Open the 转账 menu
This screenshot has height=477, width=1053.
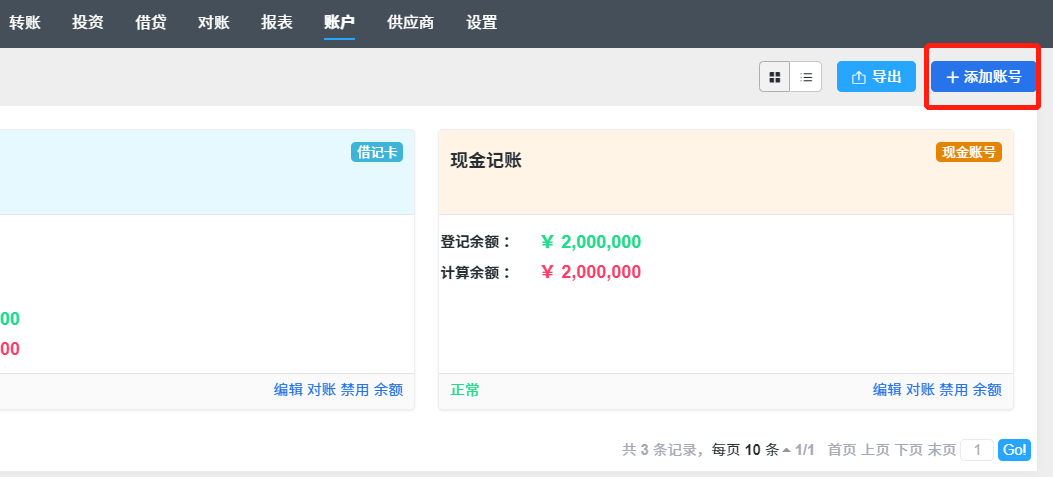[25, 22]
